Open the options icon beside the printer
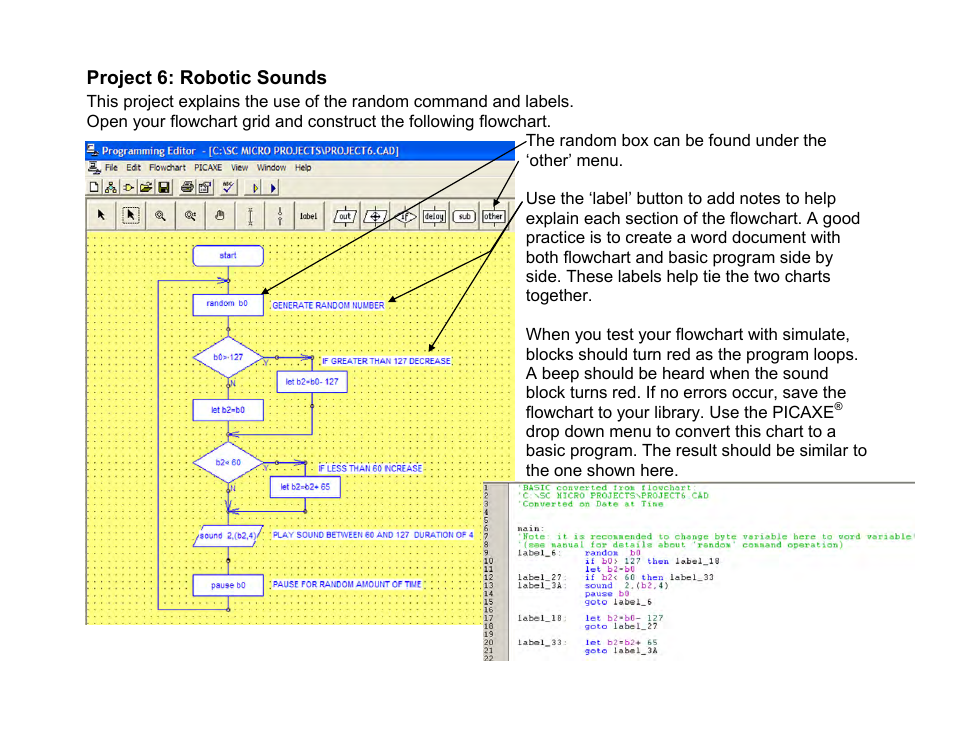The image size is (954, 738). (205, 187)
